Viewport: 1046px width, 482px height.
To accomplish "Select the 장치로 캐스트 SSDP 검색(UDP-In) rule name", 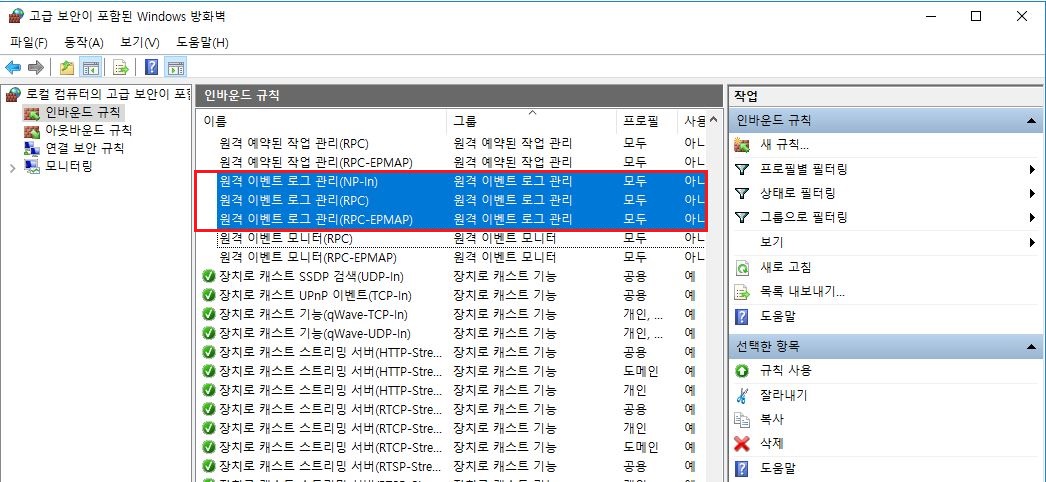I will click(x=311, y=276).
